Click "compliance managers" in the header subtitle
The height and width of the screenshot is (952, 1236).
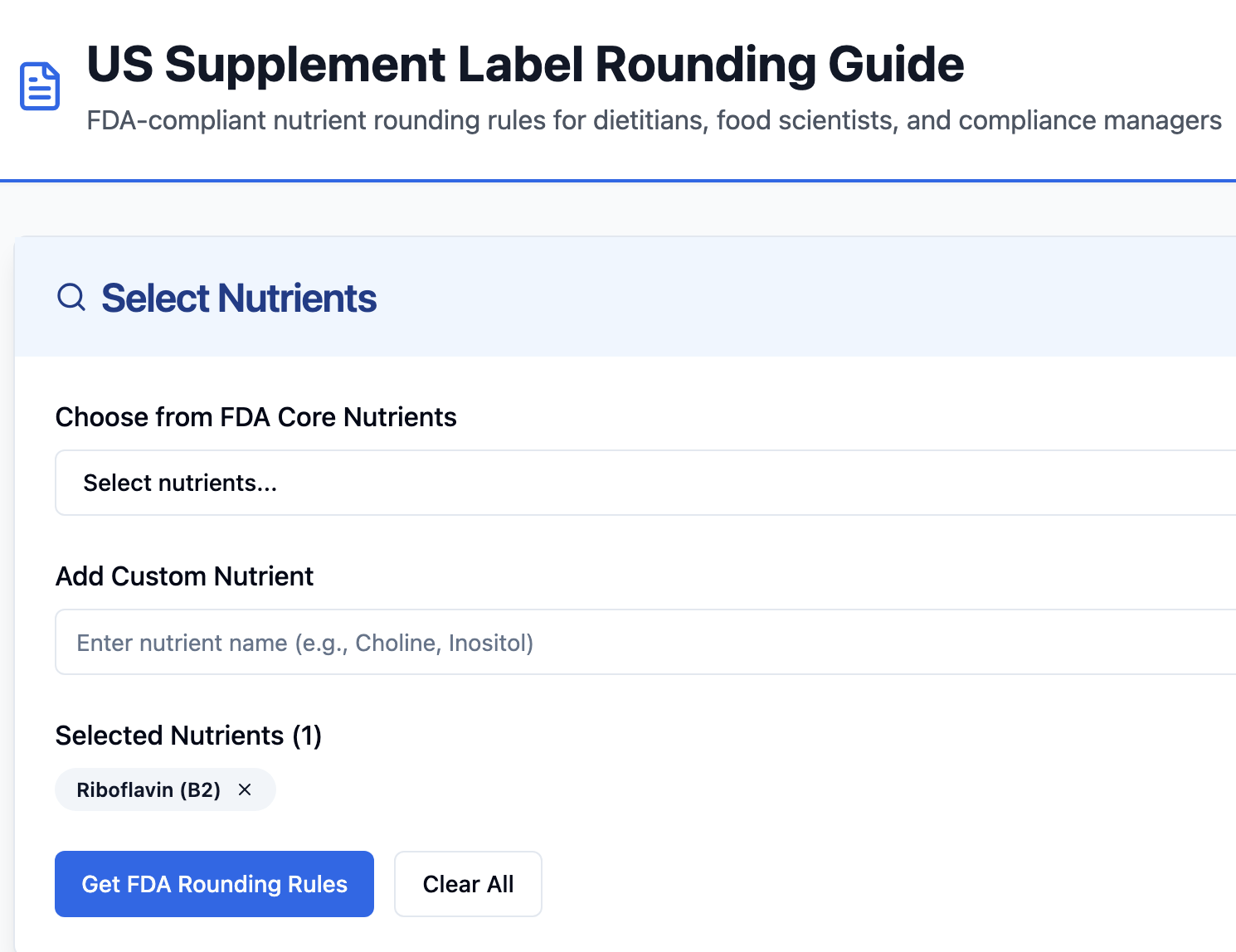point(1090,121)
